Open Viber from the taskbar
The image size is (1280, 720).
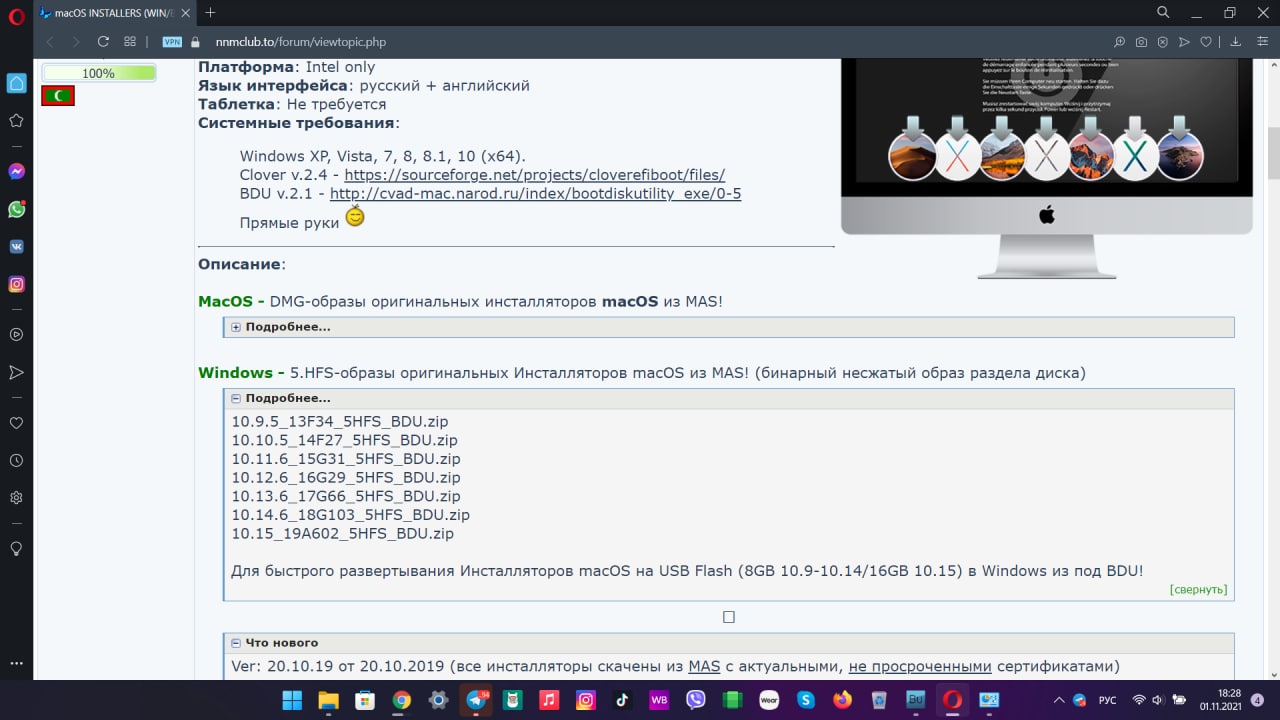click(x=695, y=700)
